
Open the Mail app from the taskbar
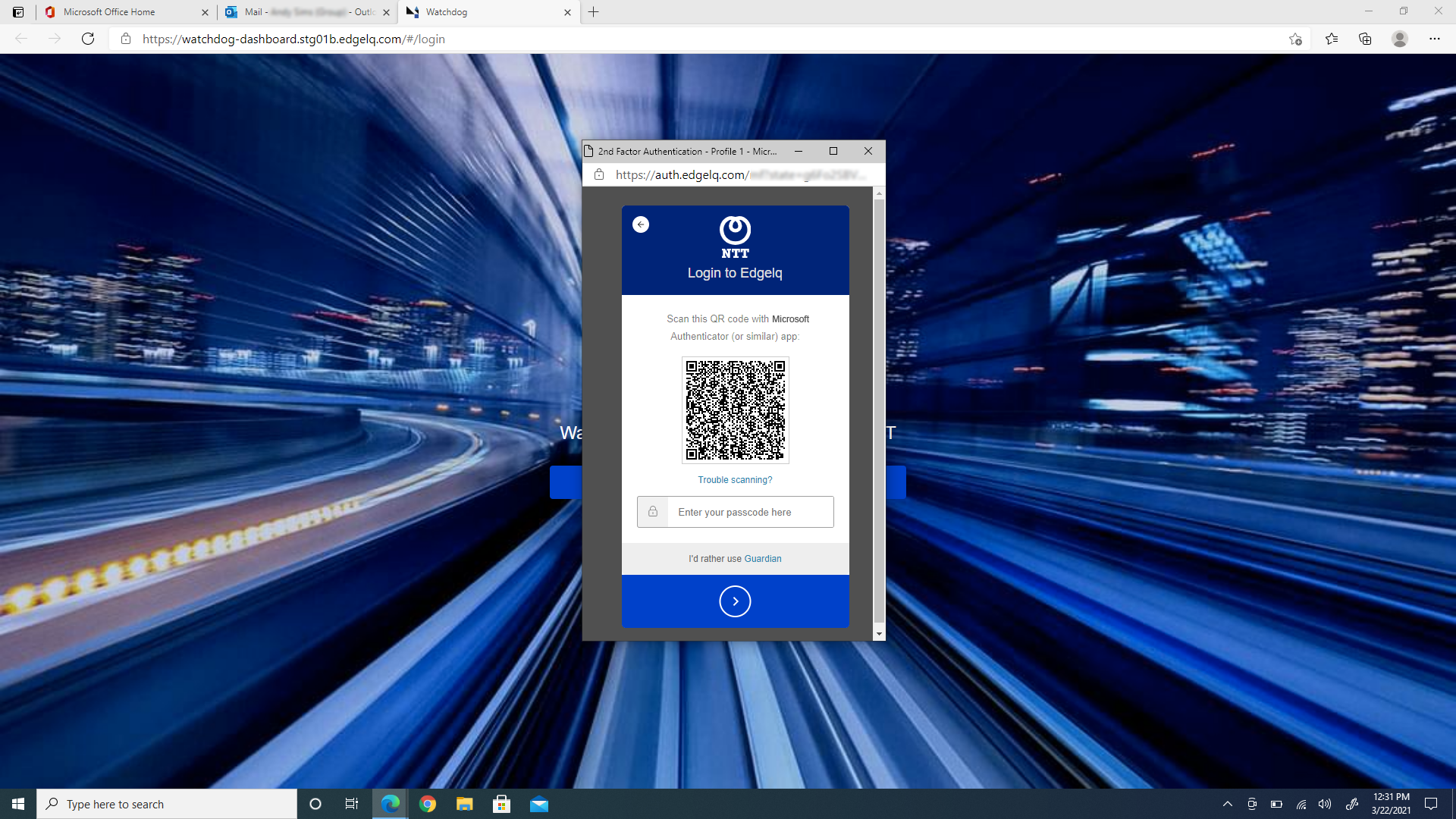click(539, 804)
